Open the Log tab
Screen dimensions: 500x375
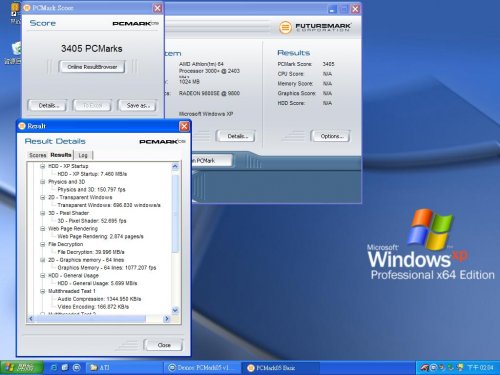click(83, 155)
